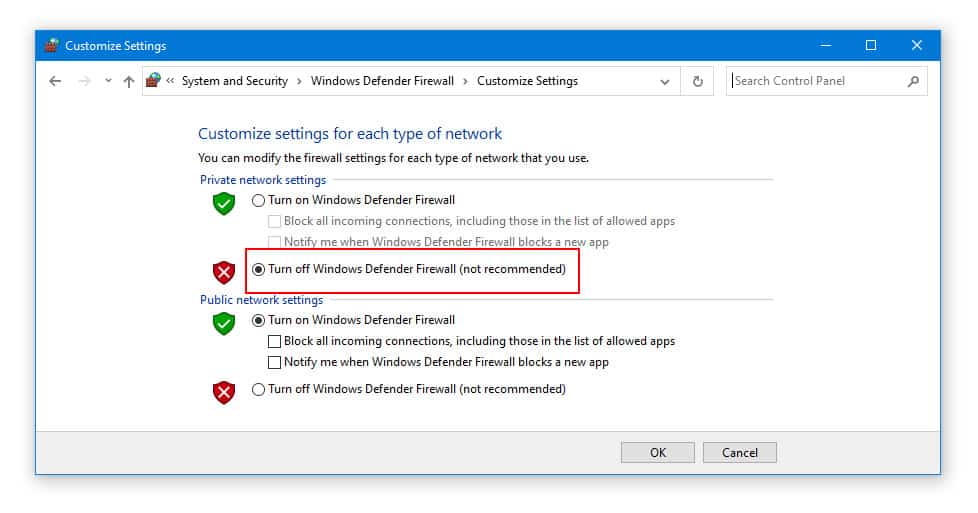Expand the chevron after System and Security

click(x=299, y=82)
